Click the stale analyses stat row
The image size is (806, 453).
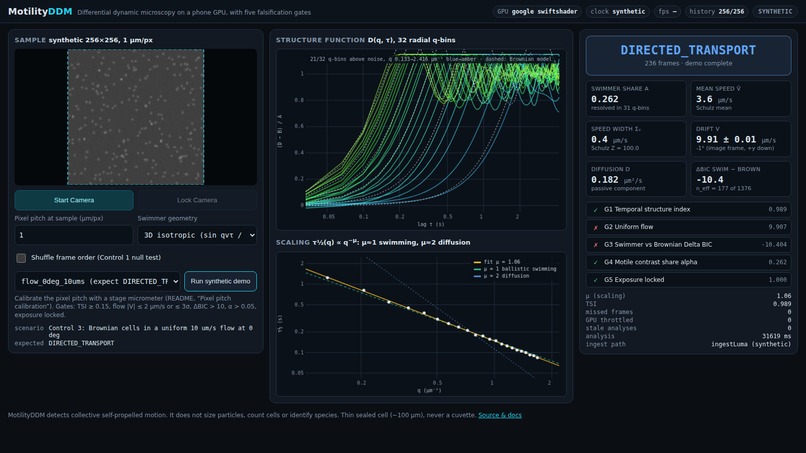(688, 328)
